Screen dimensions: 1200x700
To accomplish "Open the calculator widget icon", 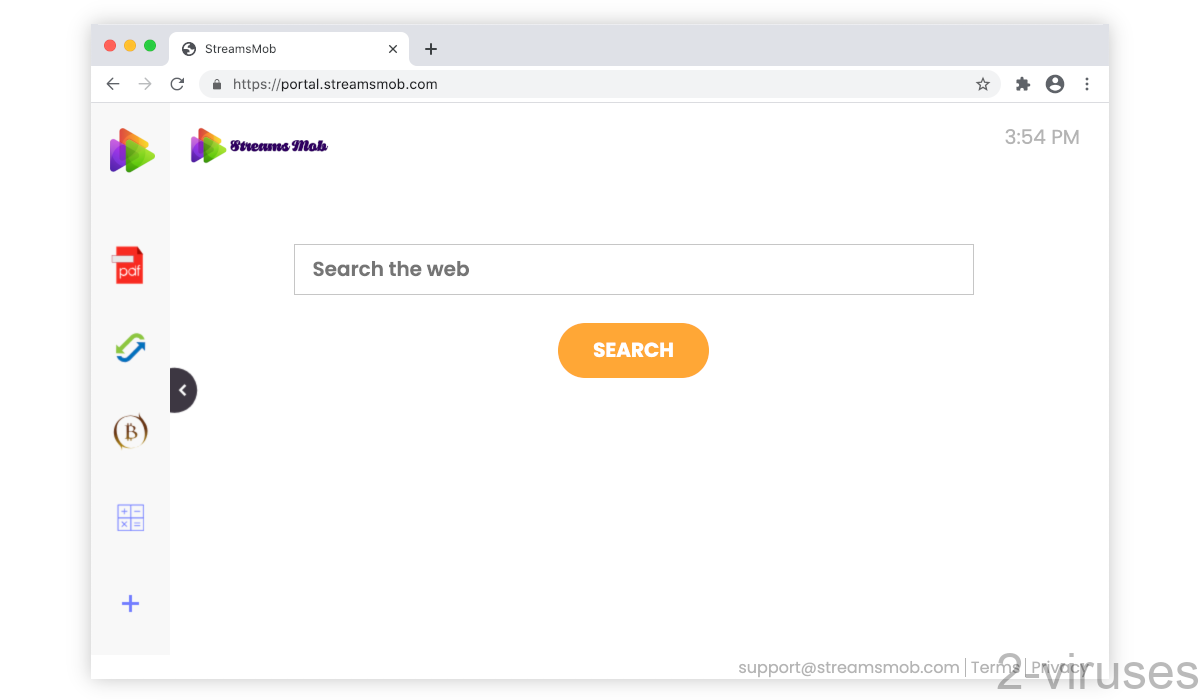I will tap(130, 517).
